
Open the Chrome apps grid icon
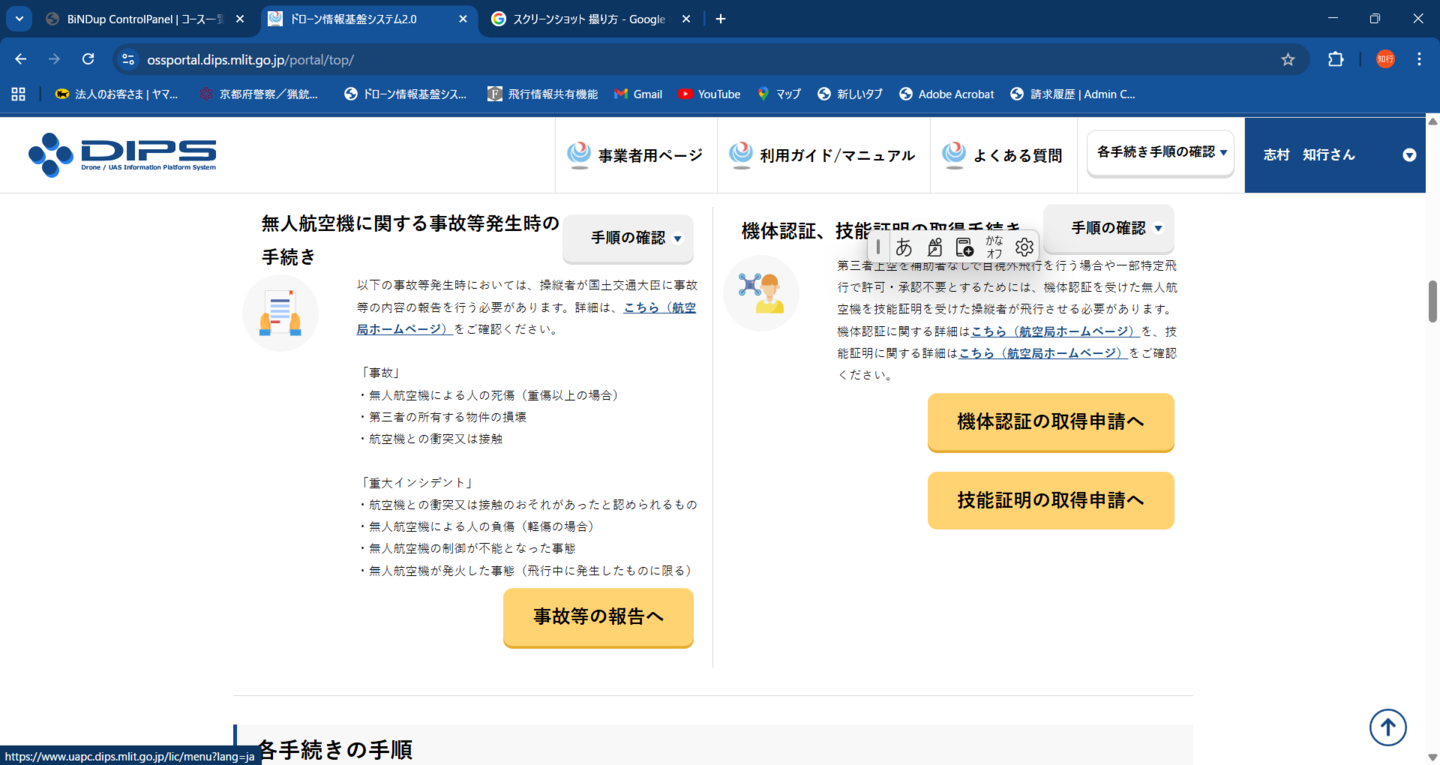[18, 94]
